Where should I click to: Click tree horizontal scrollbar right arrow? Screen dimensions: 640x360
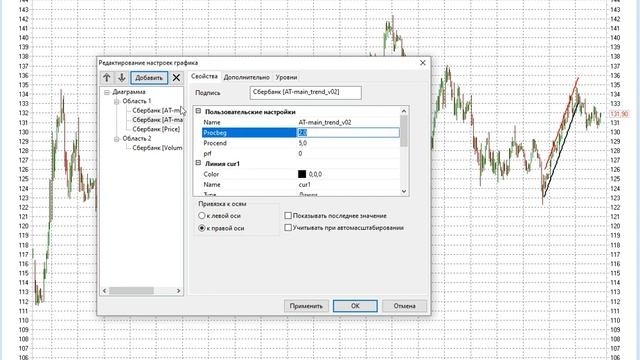[x=178, y=291]
